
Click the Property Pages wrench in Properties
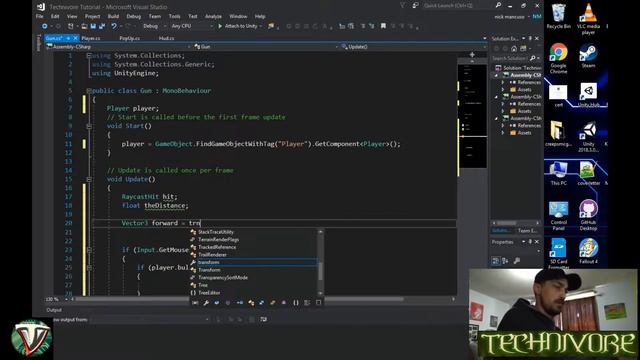click(x=517, y=261)
